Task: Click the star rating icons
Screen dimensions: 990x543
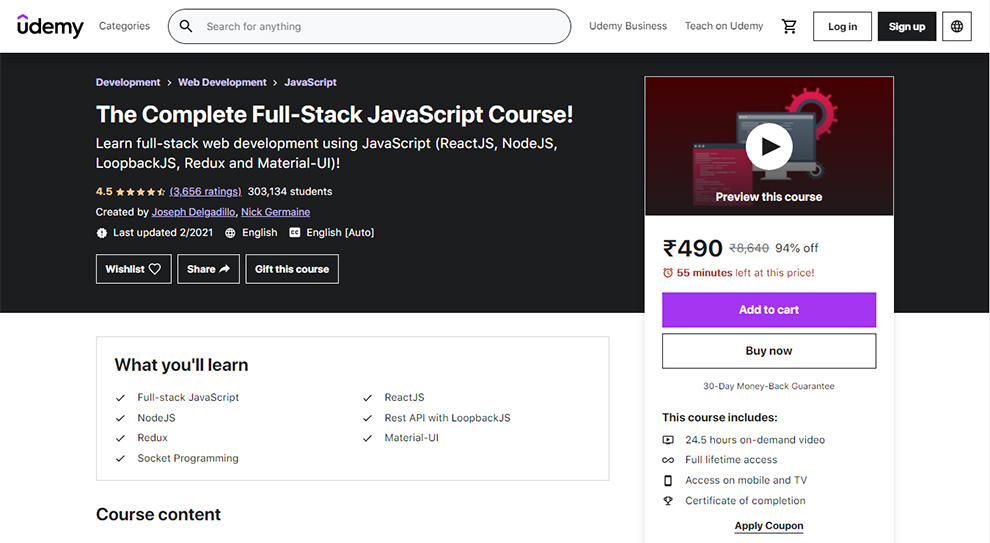Action: coord(140,191)
